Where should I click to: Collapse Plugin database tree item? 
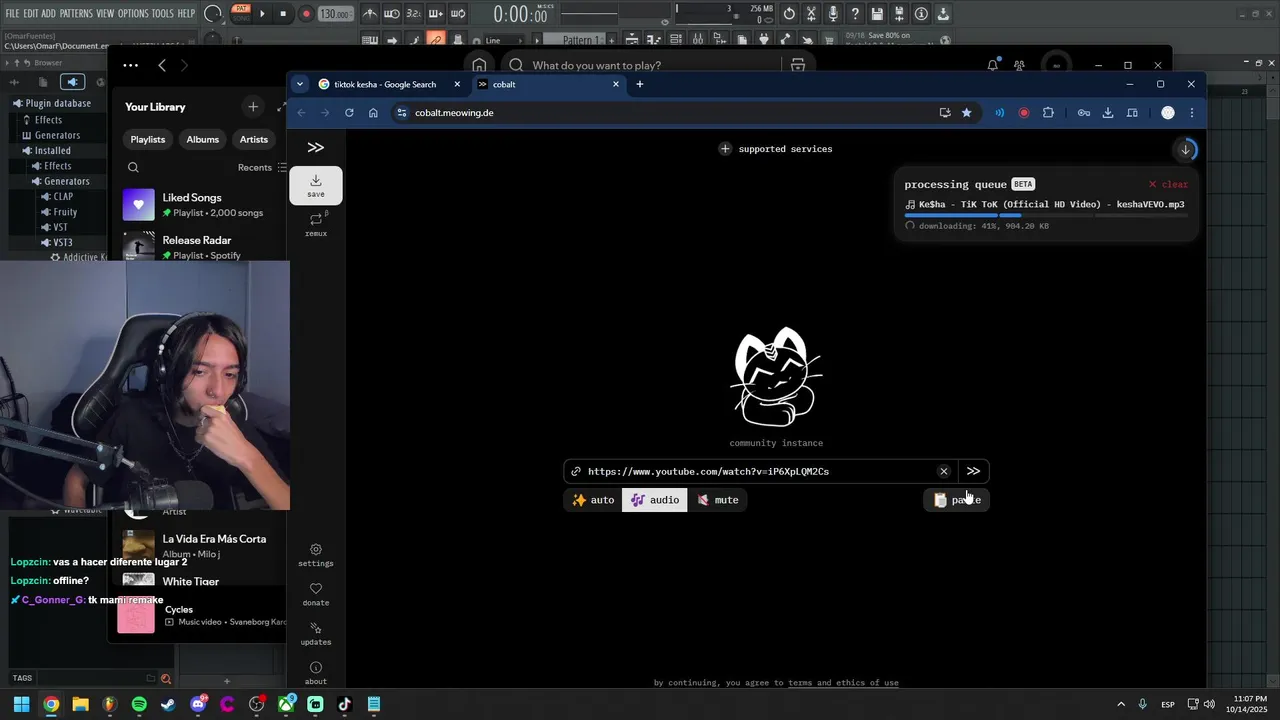(52, 103)
